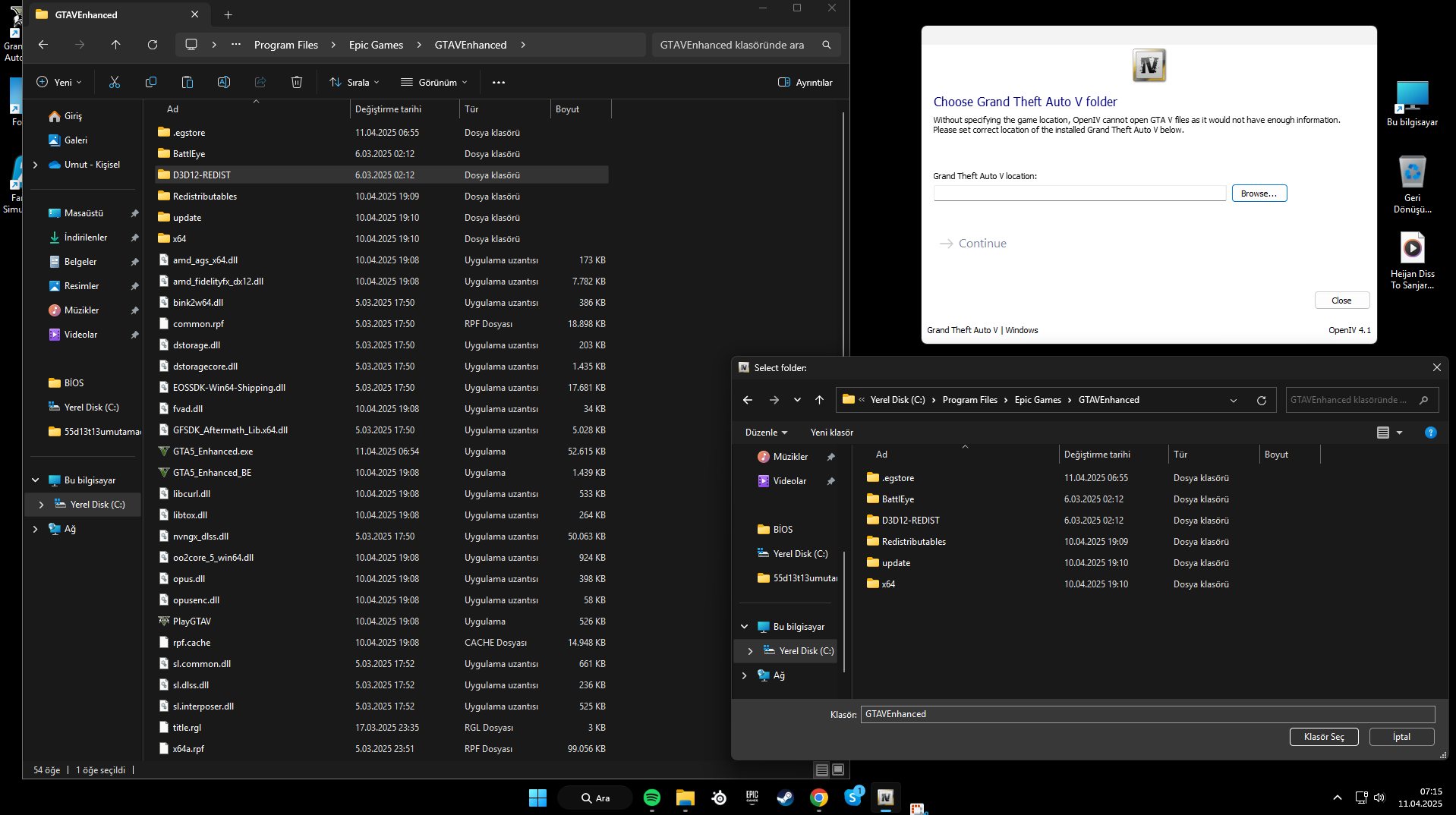1456x815 pixels.
Task: Click the Paste clipboard icon in Explorer toolbar
Action: pos(188,82)
